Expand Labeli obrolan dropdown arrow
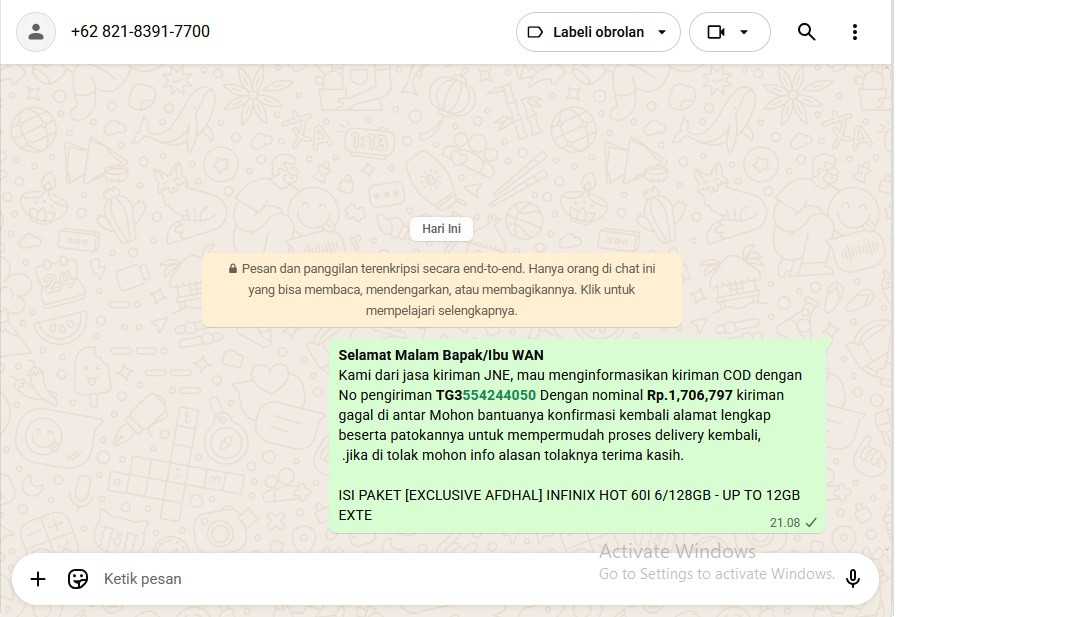This screenshot has height=617, width=1087. tap(662, 32)
